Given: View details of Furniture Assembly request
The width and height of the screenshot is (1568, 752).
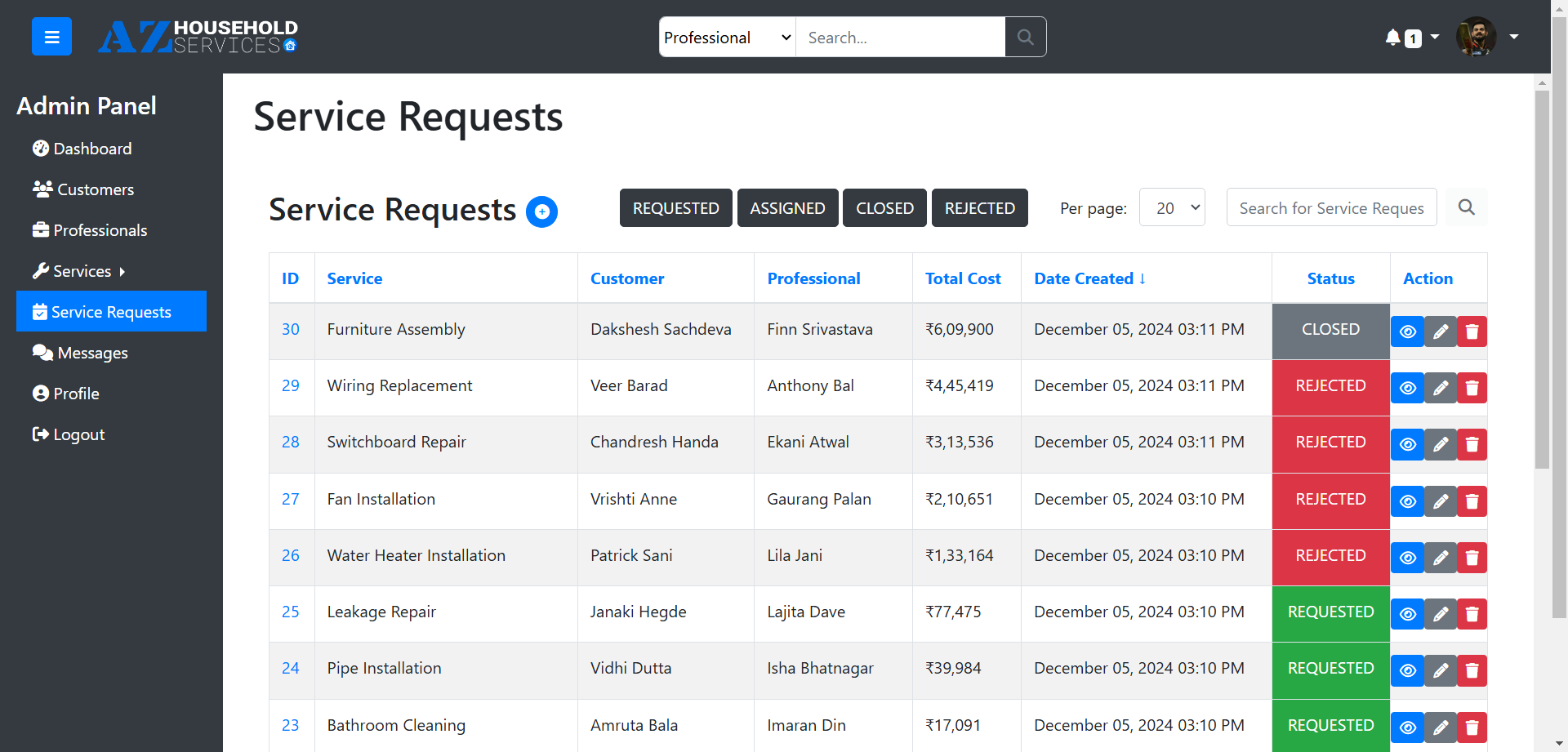Looking at the screenshot, I should (x=1407, y=332).
